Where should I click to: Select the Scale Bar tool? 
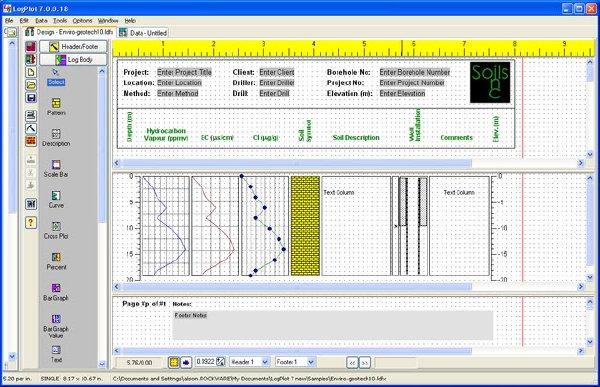56,169
